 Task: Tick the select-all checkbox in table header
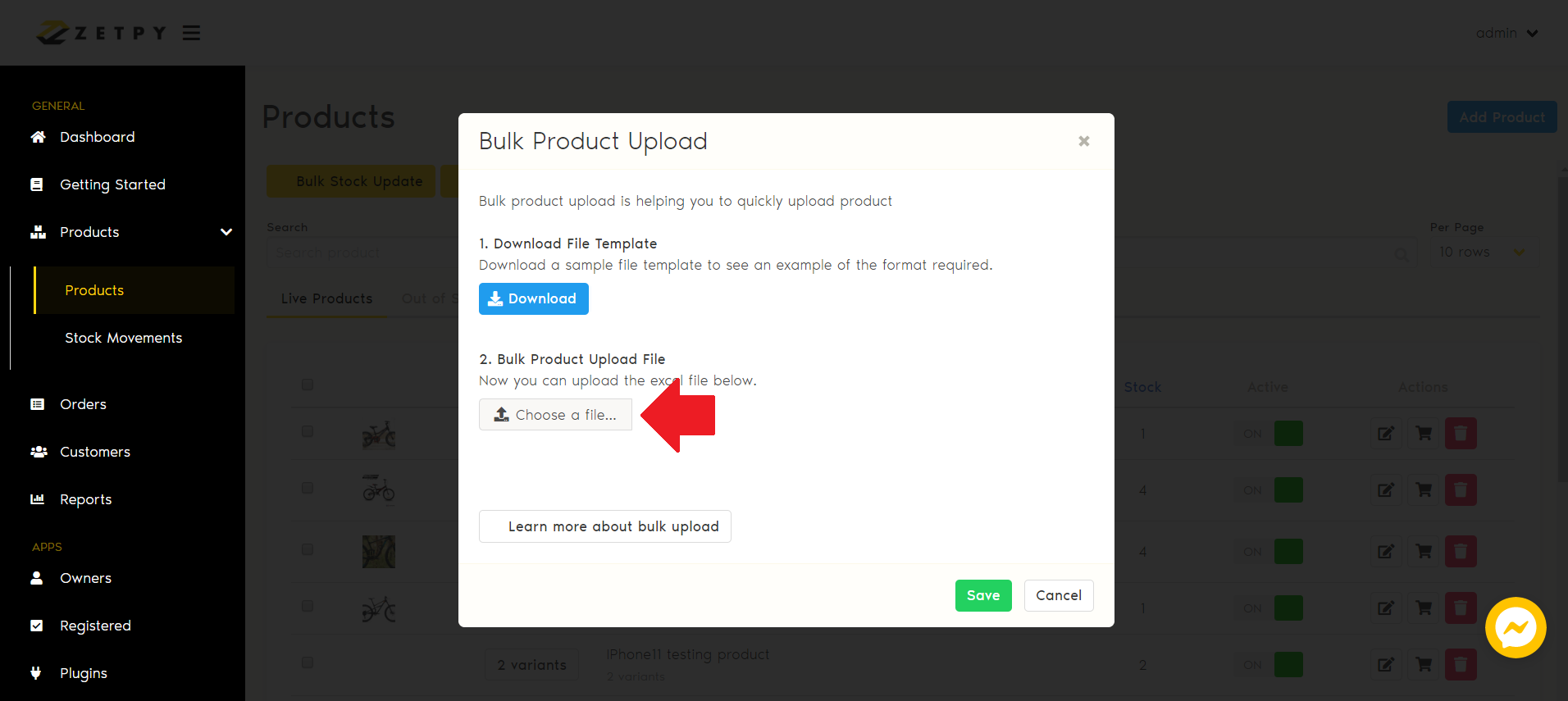click(308, 385)
